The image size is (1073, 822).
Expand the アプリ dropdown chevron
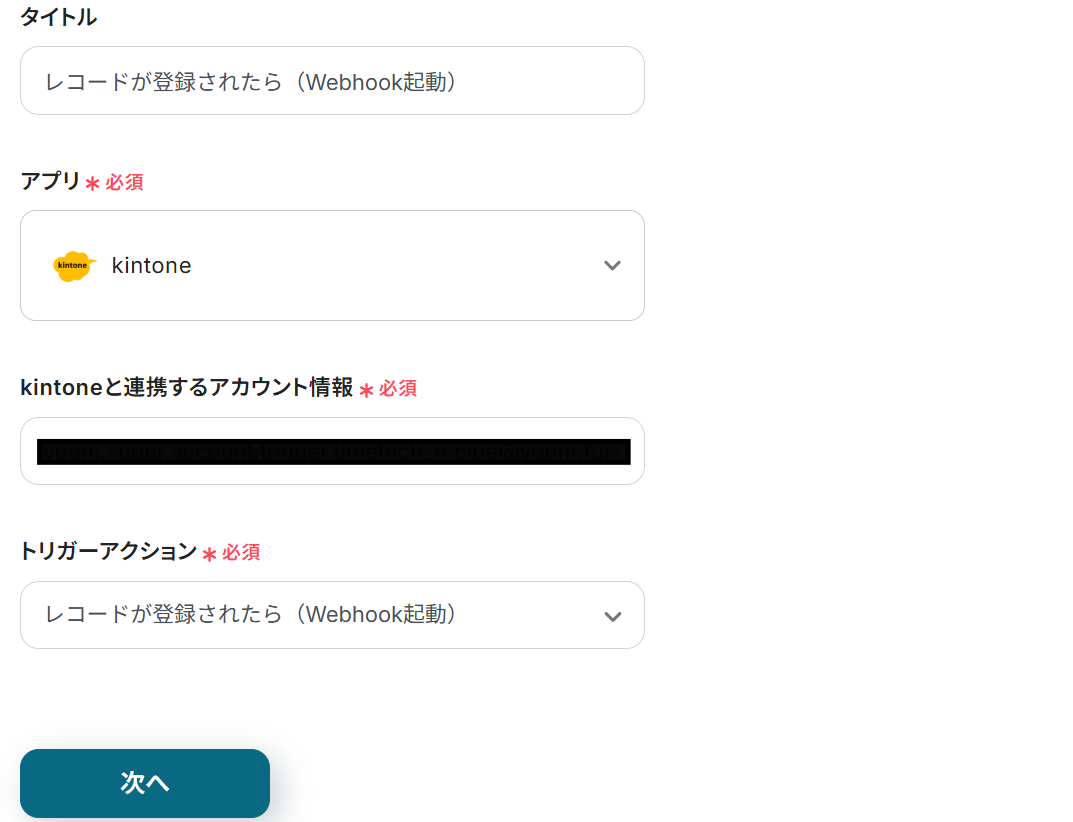pos(612,266)
